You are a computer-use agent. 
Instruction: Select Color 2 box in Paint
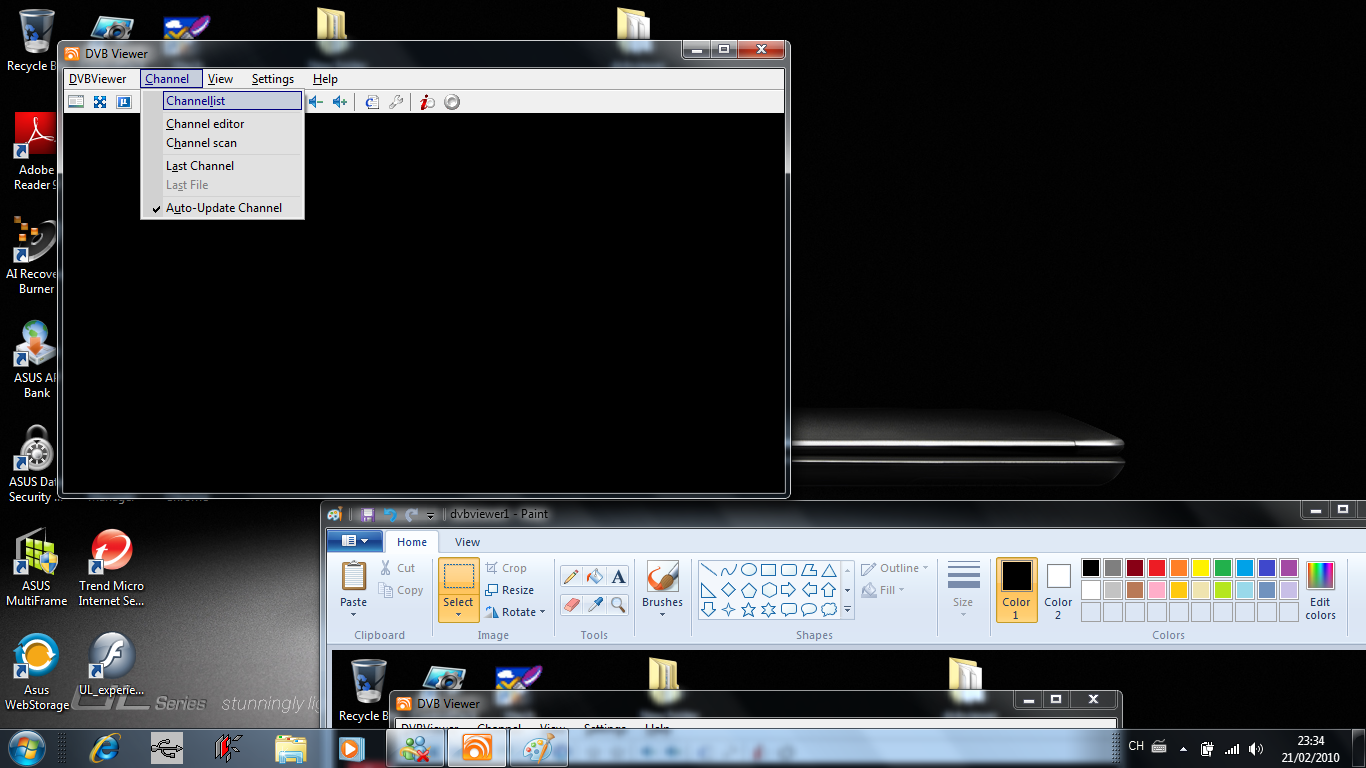click(1058, 591)
